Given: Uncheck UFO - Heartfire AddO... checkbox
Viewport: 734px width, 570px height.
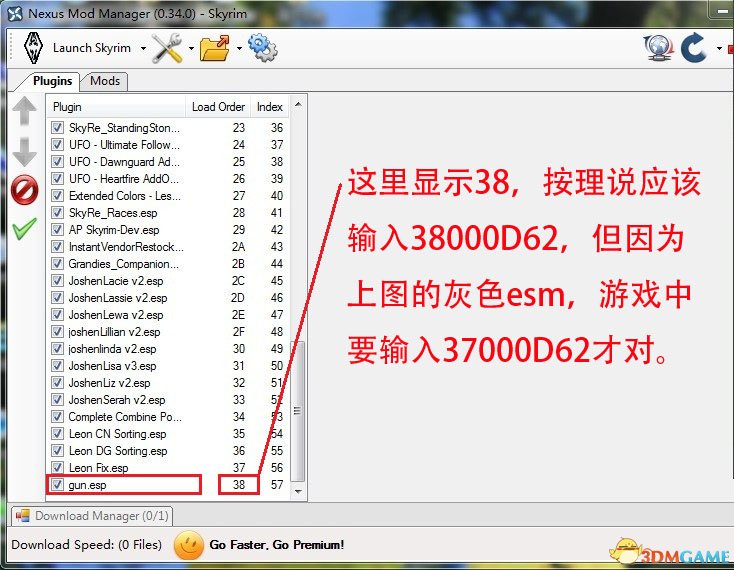Looking at the screenshot, I should coord(58,179).
